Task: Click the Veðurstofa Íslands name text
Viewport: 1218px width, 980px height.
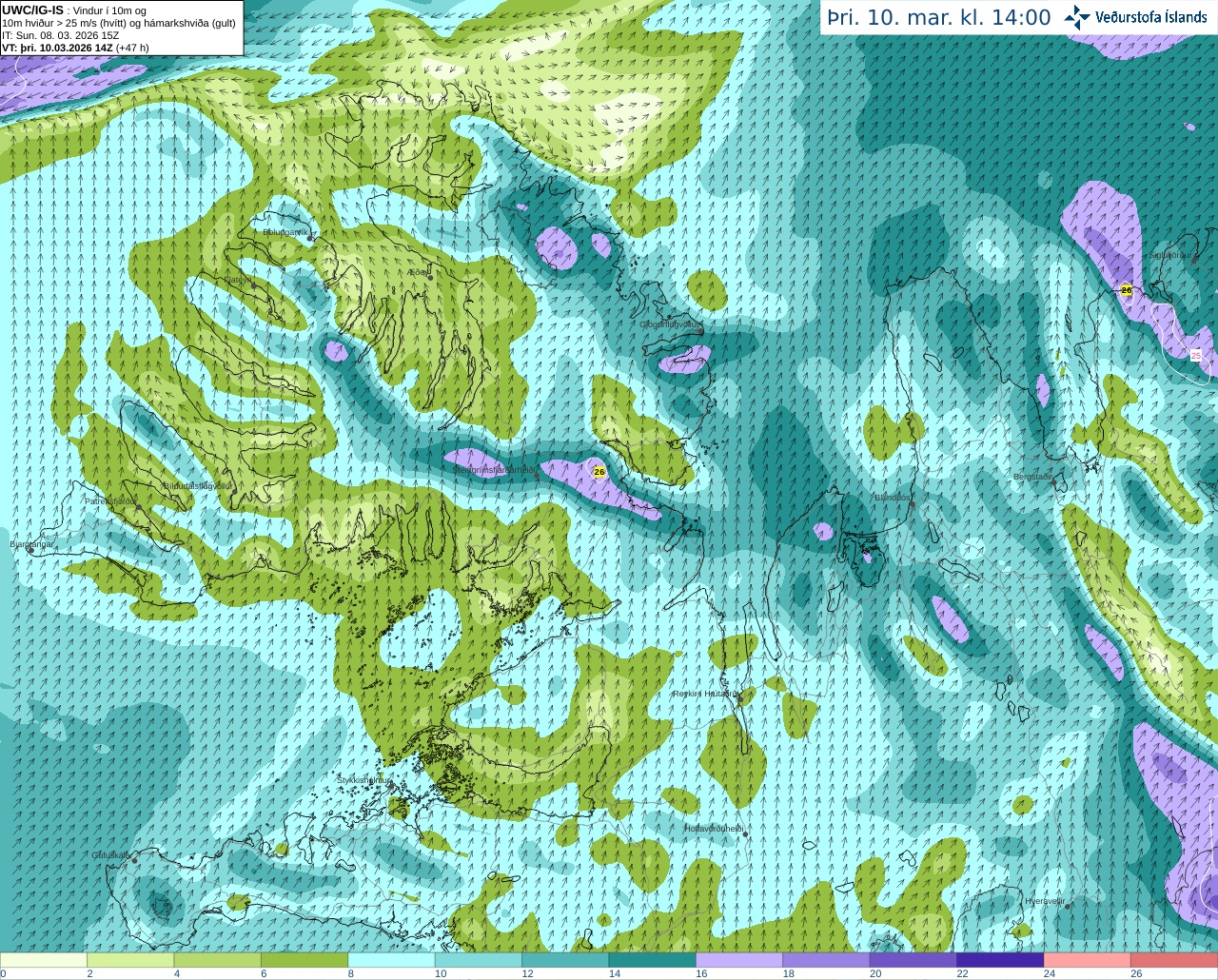Action: [1150, 17]
